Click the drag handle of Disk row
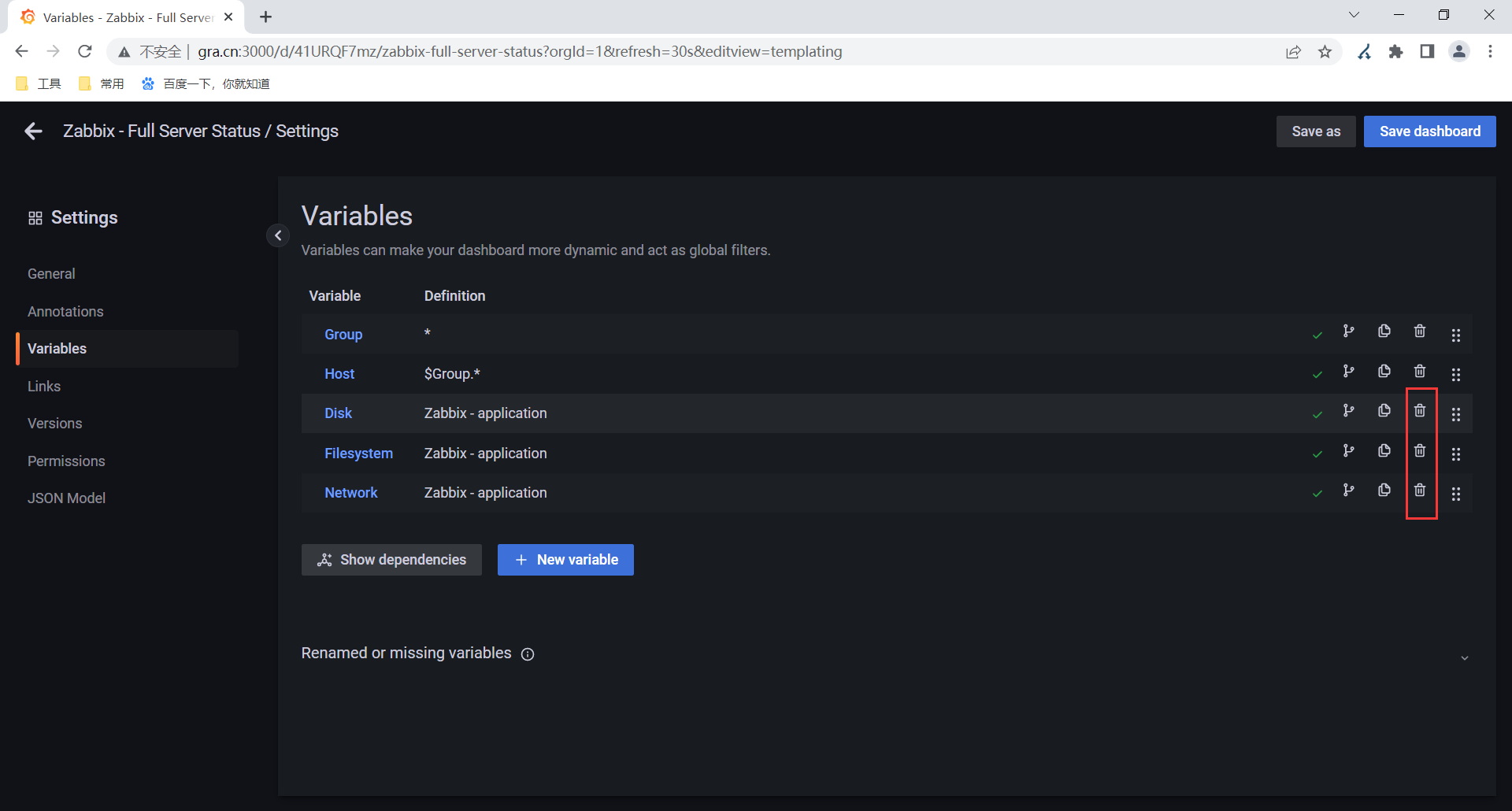This screenshot has height=811, width=1512. tap(1456, 414)
